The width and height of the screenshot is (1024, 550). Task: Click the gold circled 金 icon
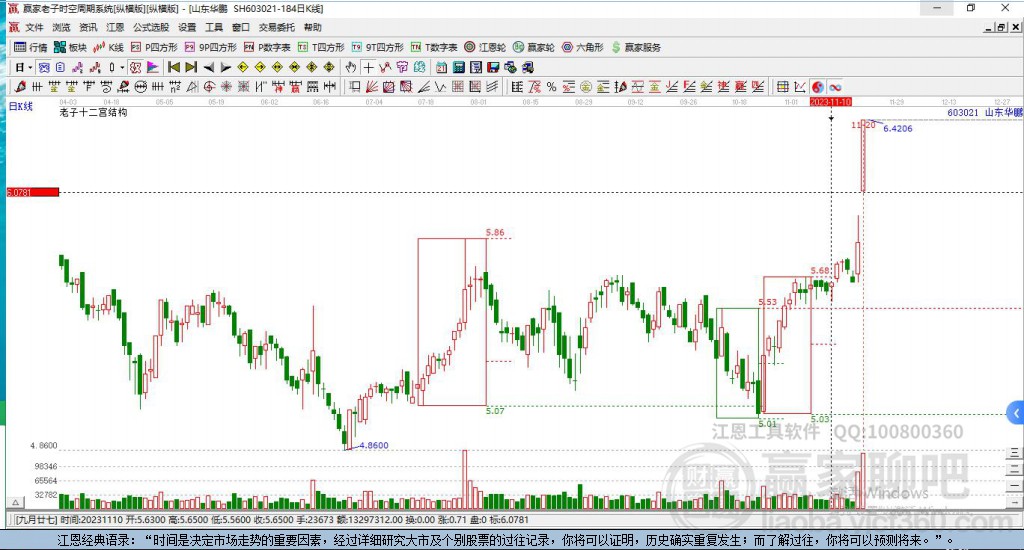coord(585,87)
